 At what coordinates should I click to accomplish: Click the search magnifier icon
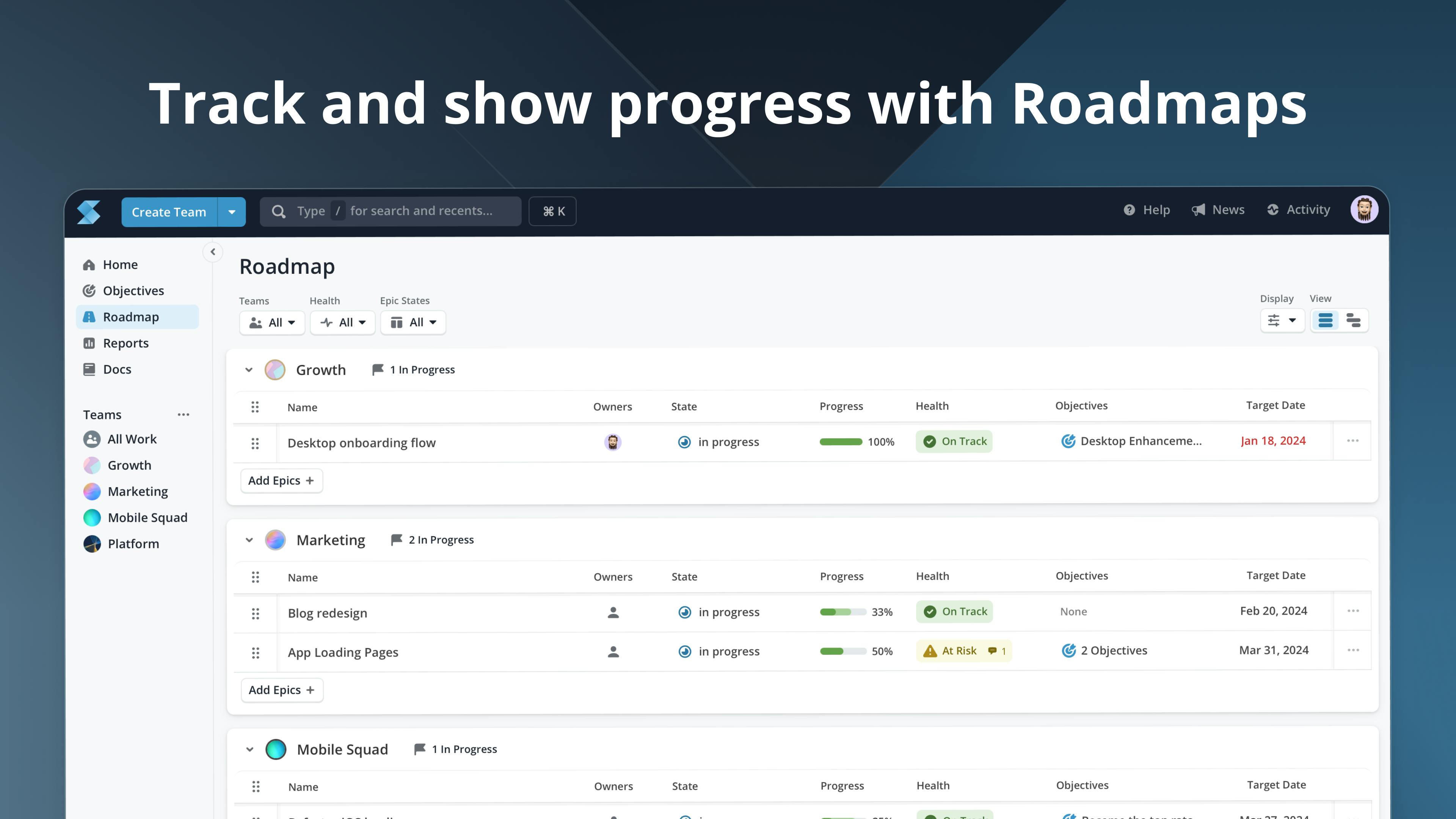pos(279,212)
